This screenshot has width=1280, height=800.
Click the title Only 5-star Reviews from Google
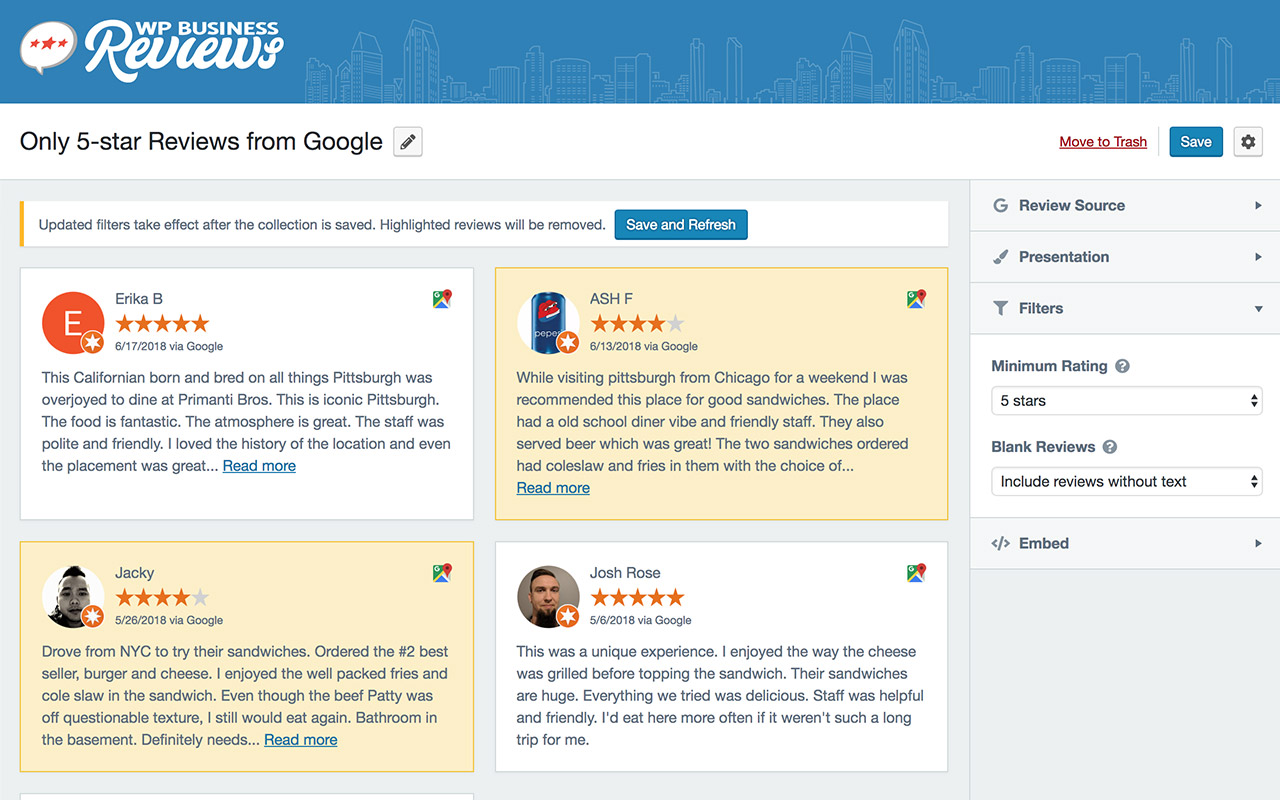(x=201, y=142)
